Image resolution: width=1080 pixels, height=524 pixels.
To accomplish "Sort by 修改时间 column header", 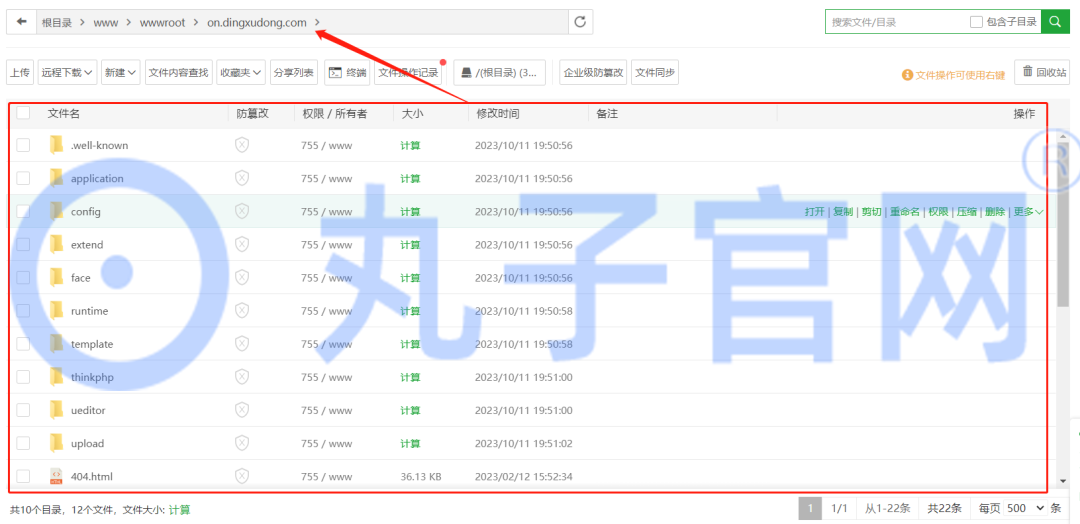I will tap(497, 114).
